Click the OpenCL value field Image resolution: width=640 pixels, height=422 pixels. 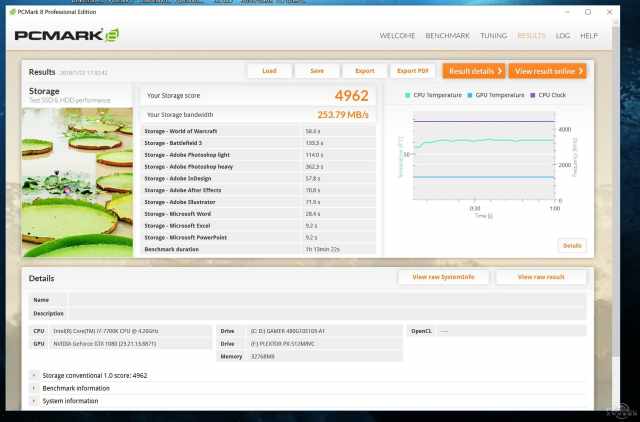tap(512, 331)
